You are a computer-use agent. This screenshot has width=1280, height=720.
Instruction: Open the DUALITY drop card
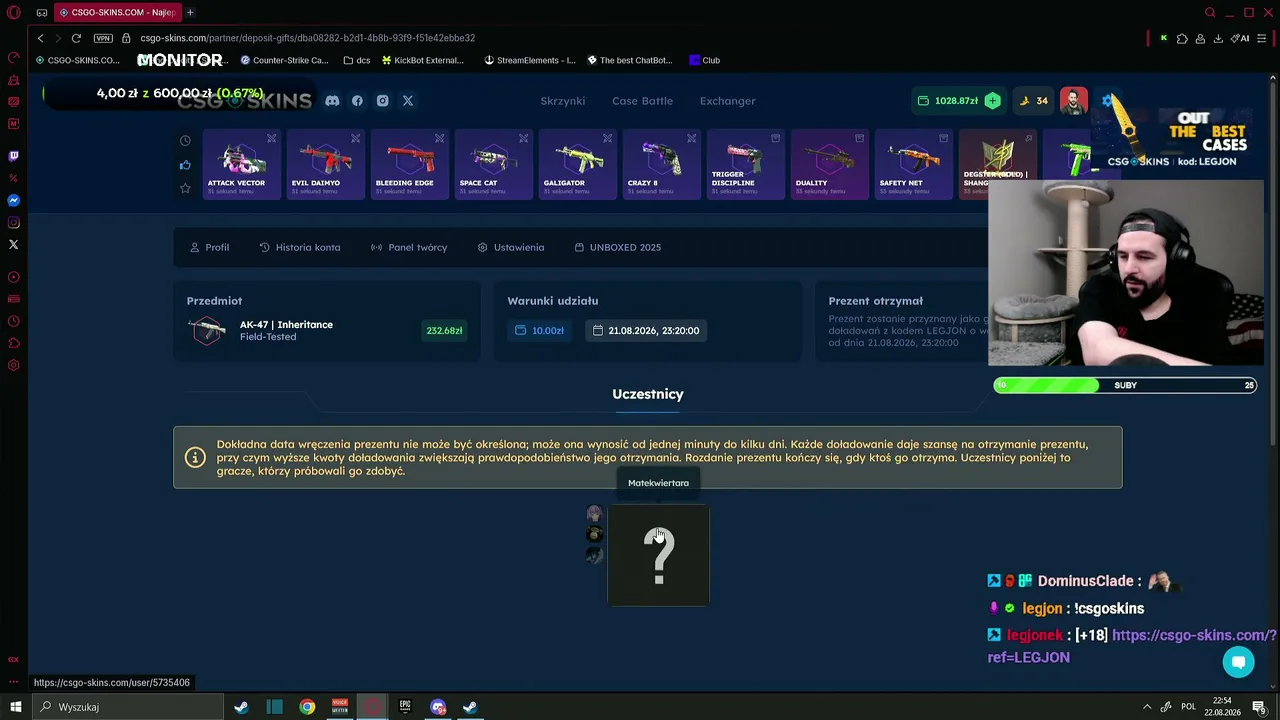[830, 164]
